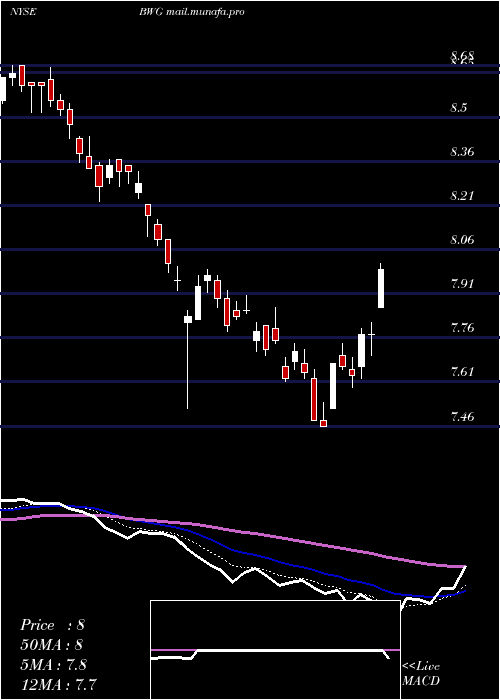
Task: Click the 7.46 price axis label
Action: pyautogui.click(x=462, y=417)
